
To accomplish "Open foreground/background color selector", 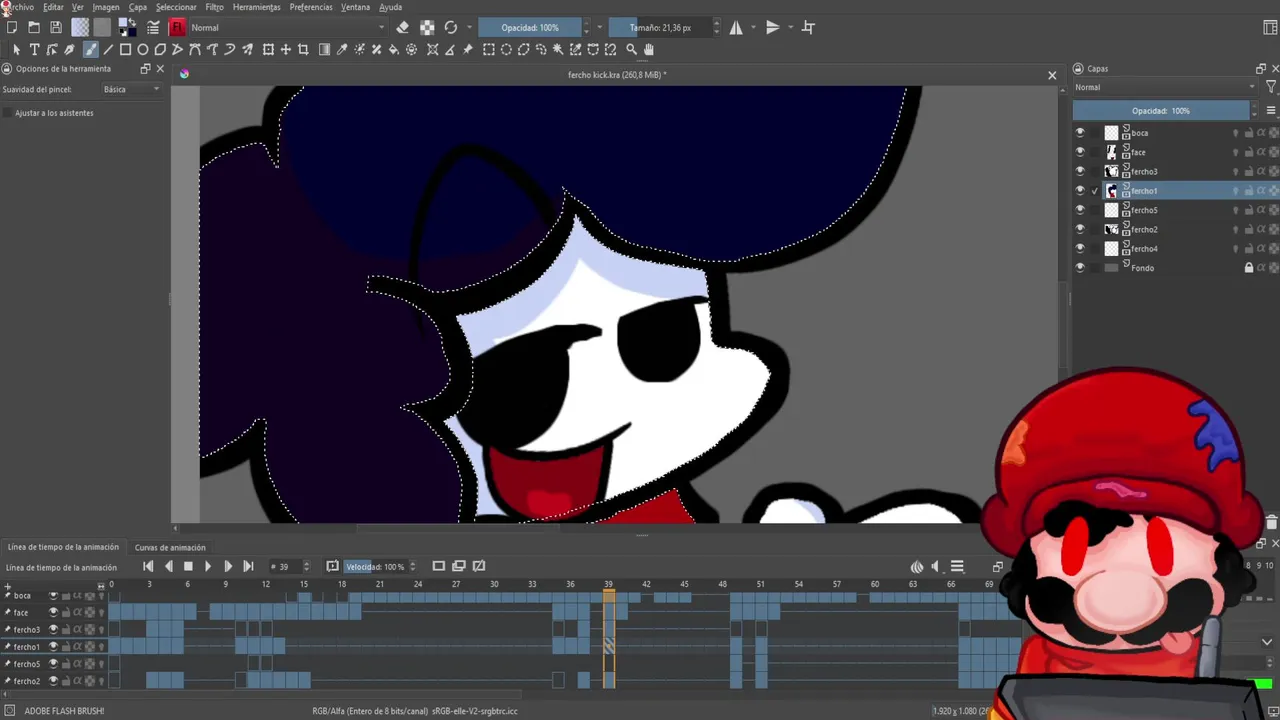I will point(128,27).
